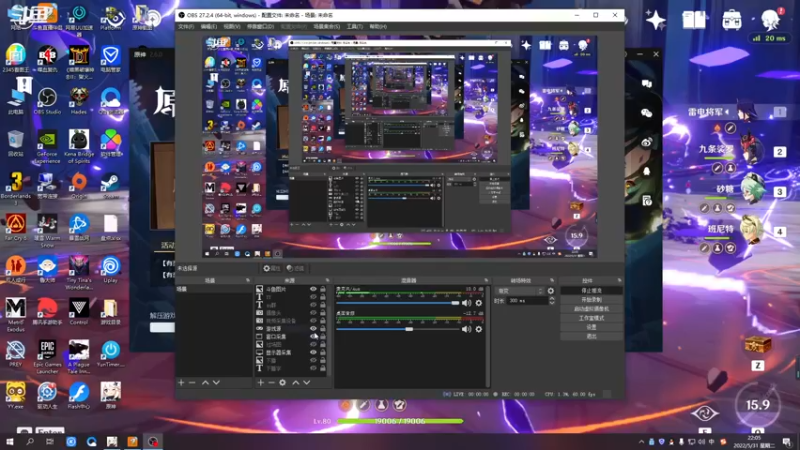Open Hades desktop shortcut
Viewport: 800px width, 450px height.
coord(79,101)
